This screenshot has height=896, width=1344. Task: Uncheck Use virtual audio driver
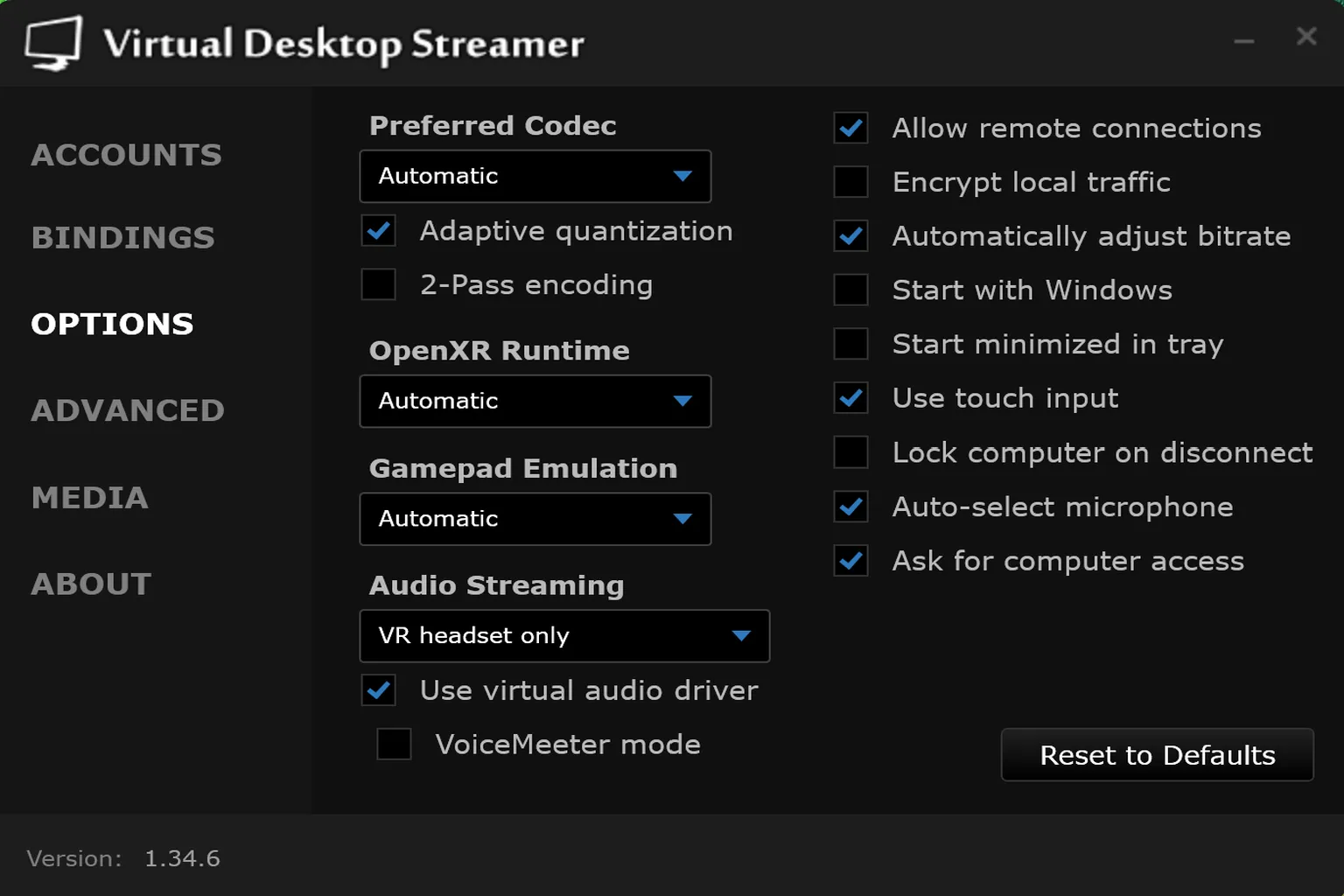pos(378,690)
